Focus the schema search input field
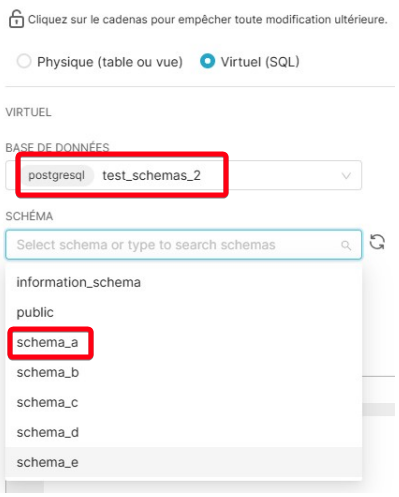This screenshot has height=497, width=399. coord(183,245)
